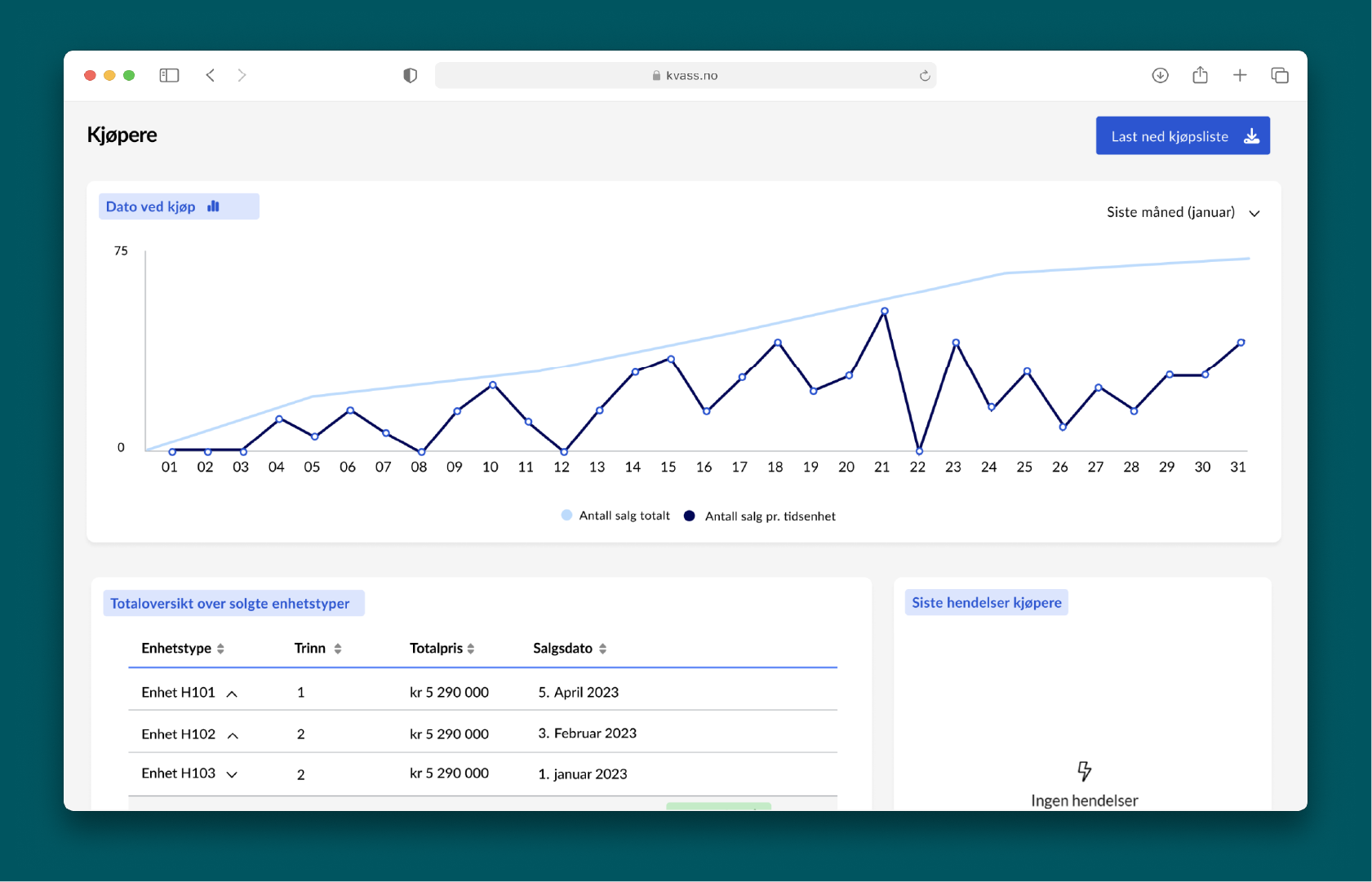Reload the page with the refresh icon
Viewport: 1372px width, 882px height.
point(924,76)
